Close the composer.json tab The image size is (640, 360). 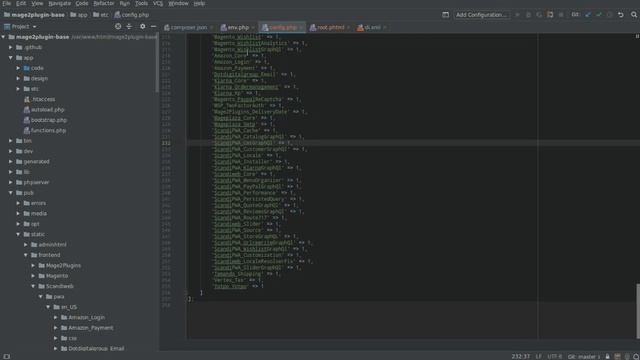pos(211,28)
